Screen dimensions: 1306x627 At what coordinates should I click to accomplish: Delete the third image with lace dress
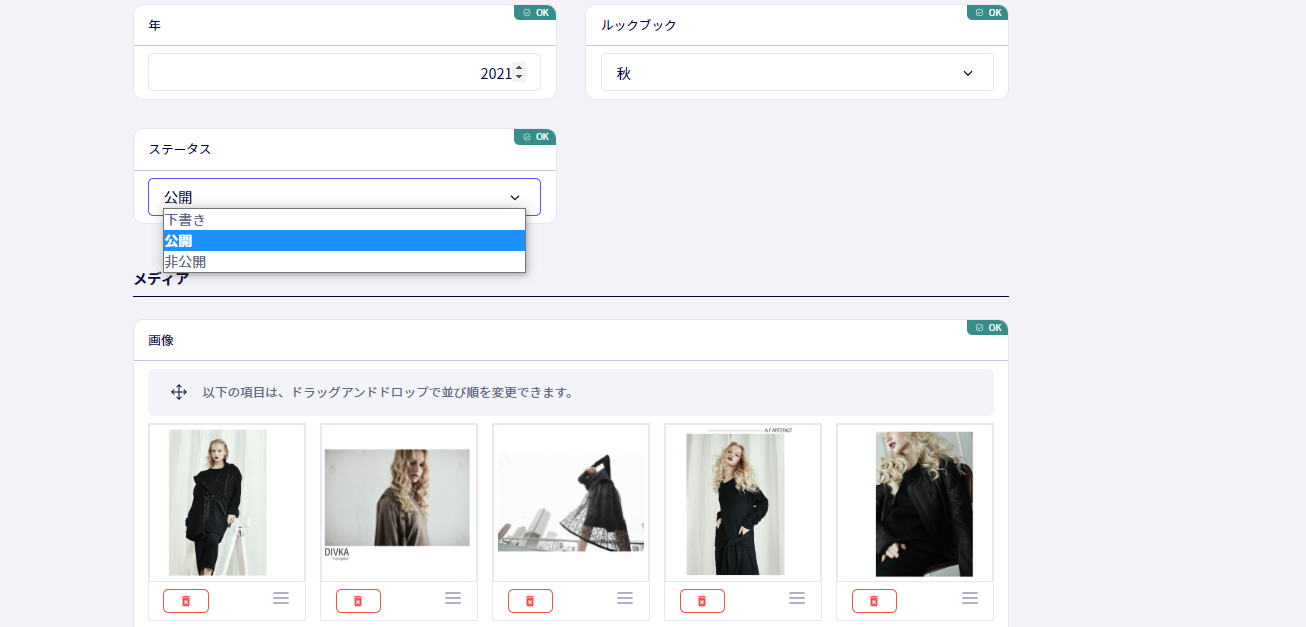pos(530,601)
